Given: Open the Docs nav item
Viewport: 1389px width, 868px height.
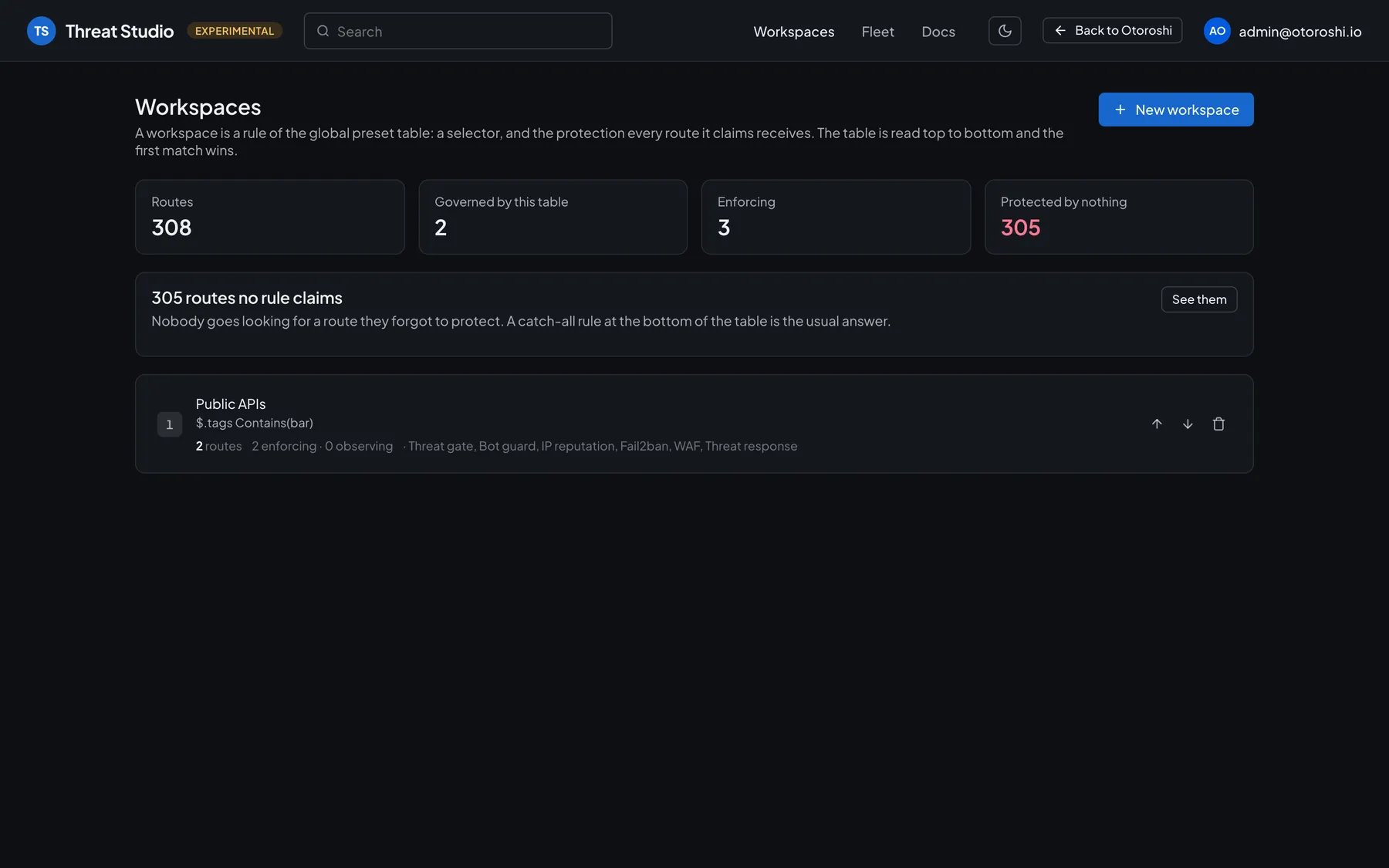Looking at the screenshot, I should tap(938, 32).
